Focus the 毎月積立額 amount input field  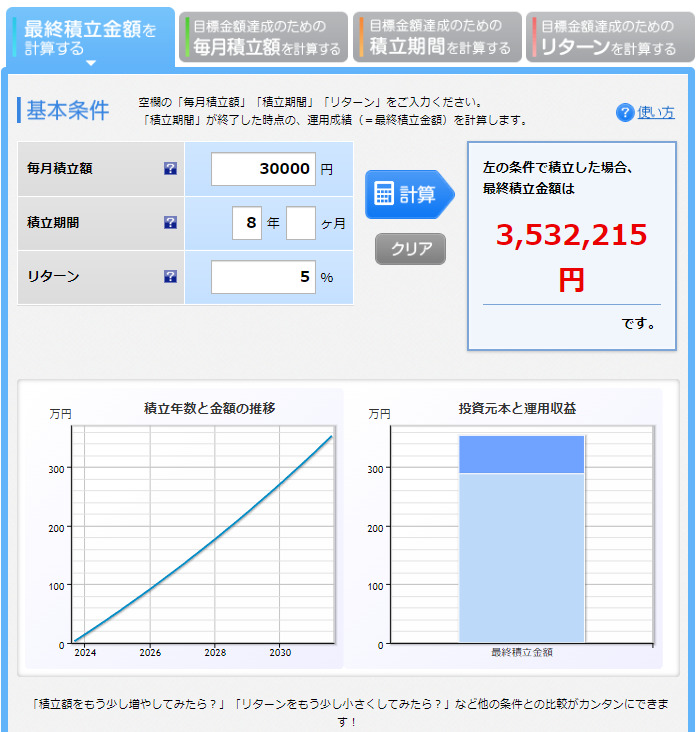click(x=263, y=169)
